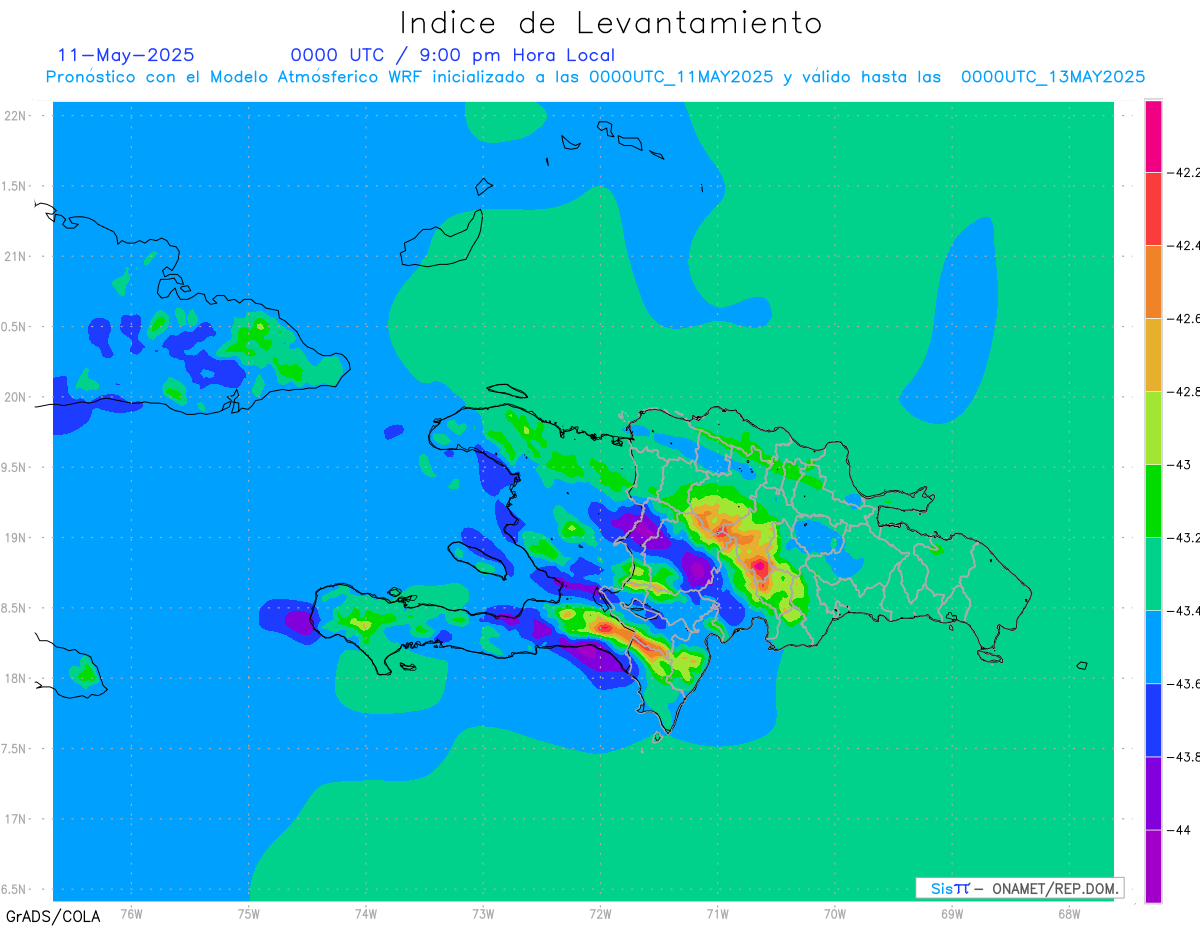Click the 75W longitude label
This screenshot has height=927, width=1200.
tap(249, 913)
